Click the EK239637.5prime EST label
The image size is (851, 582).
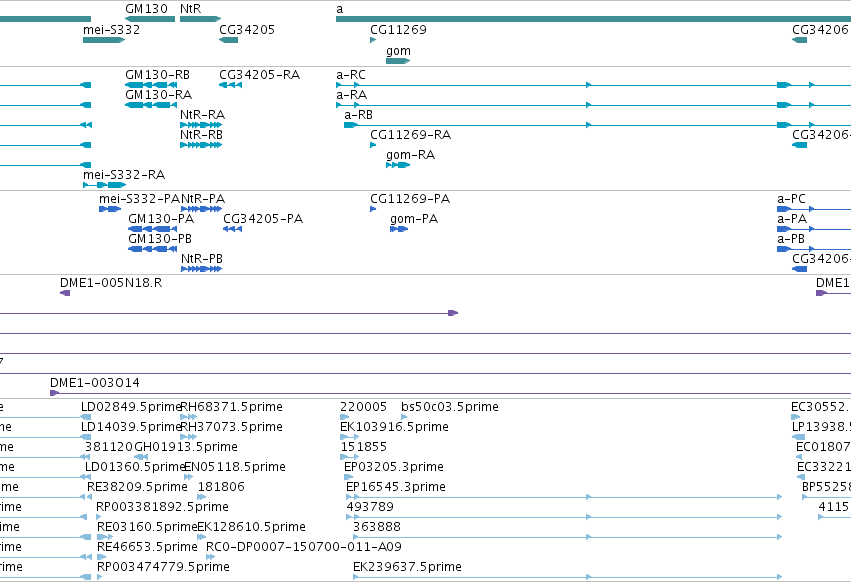tap(408, 567)
